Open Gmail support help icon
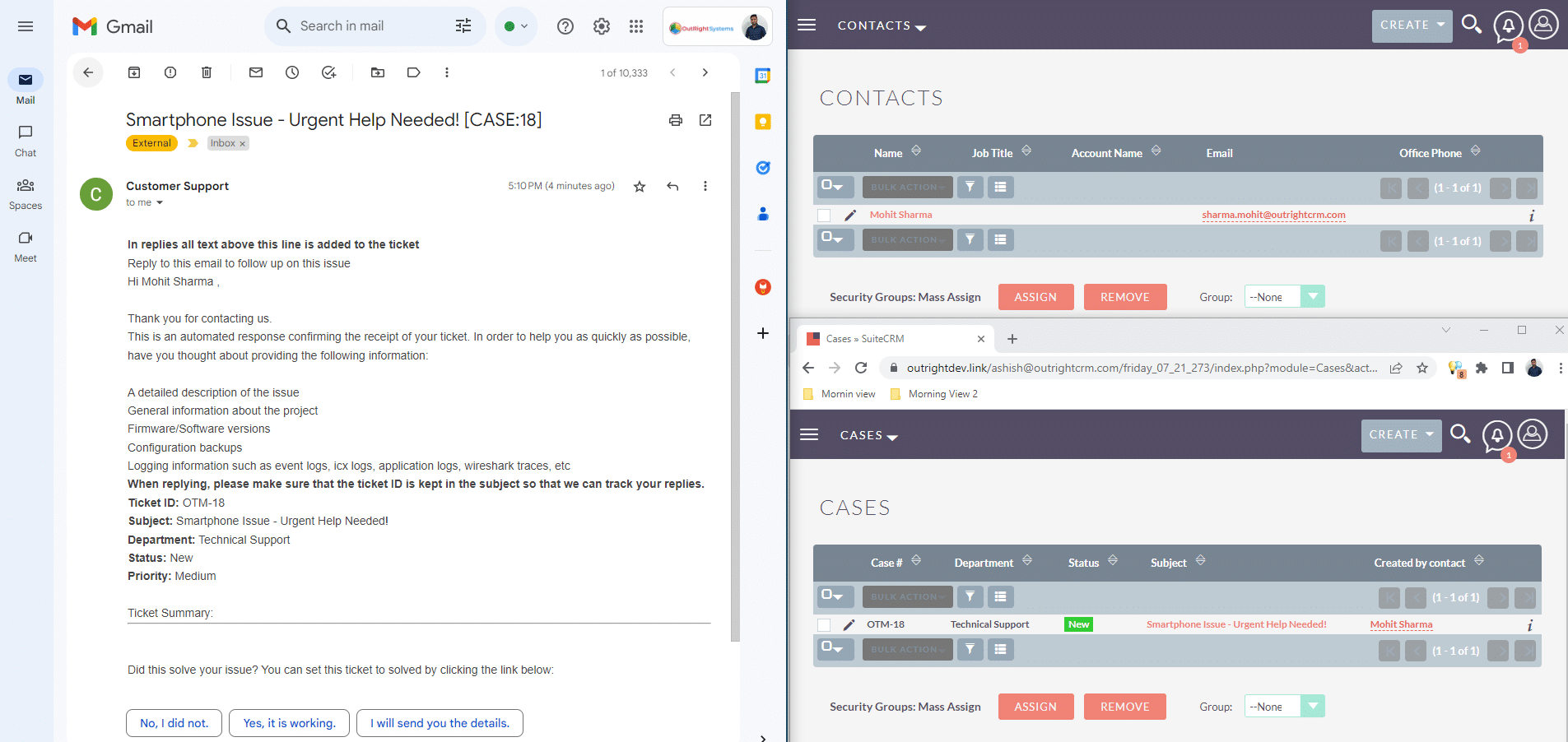1568x742 pixels. pyautogui.click(x=565, y=26)
